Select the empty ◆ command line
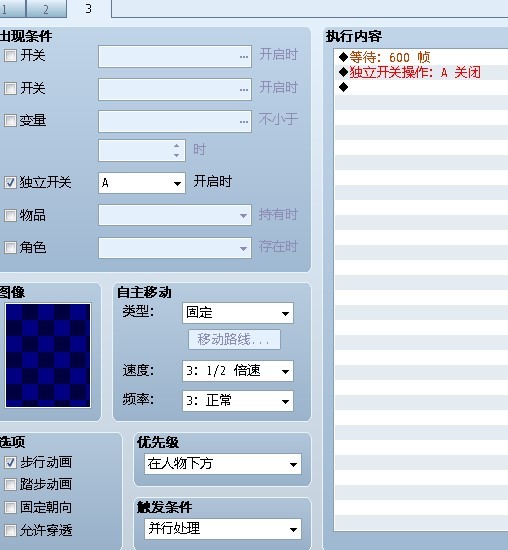The width and height of the screenshot is (508, 550). pyautogui.click(x=422, y=87)
